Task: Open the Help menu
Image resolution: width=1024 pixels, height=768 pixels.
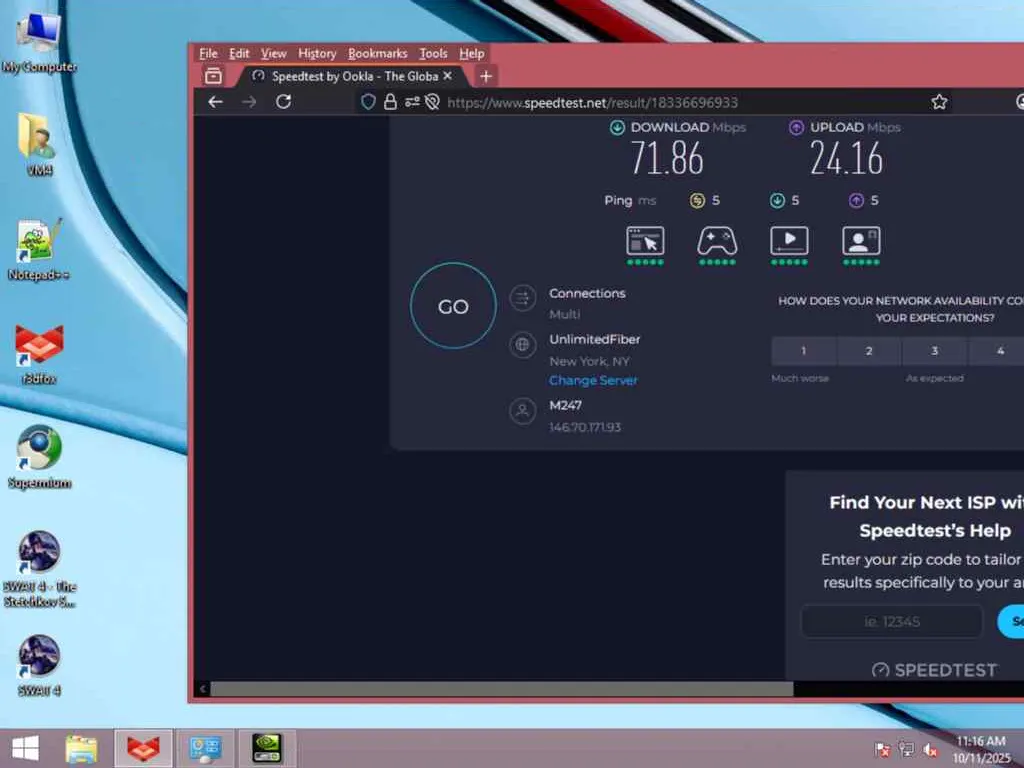Action: 472,54
